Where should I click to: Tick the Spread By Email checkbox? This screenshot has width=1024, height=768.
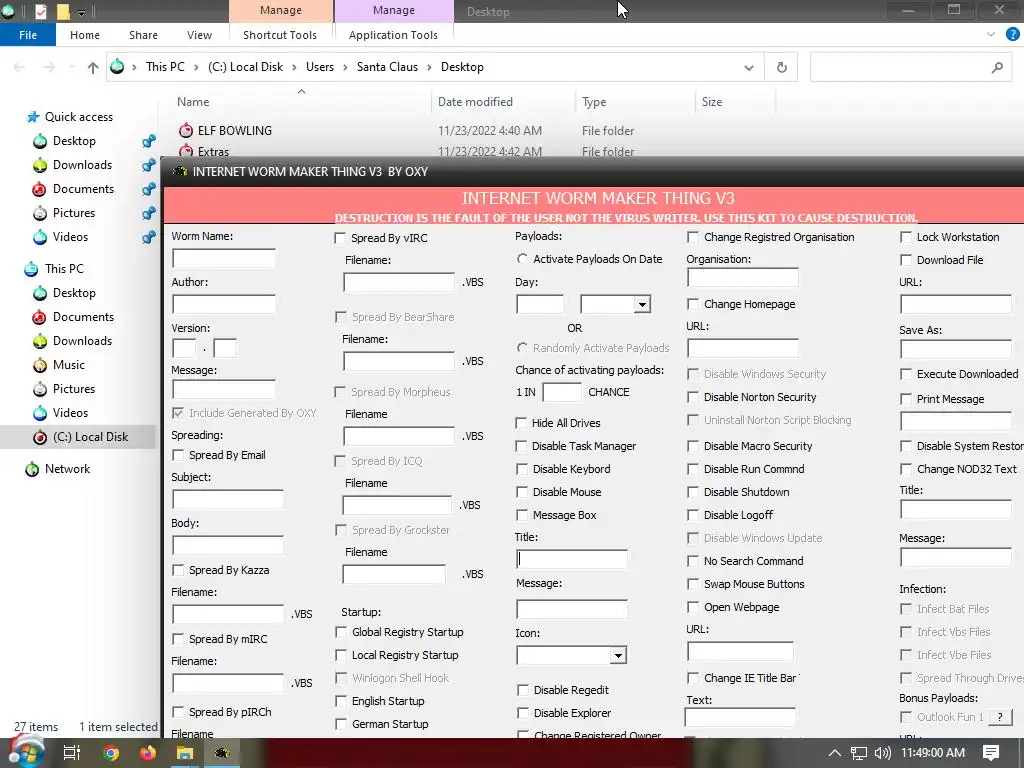[x=178, y=455]
